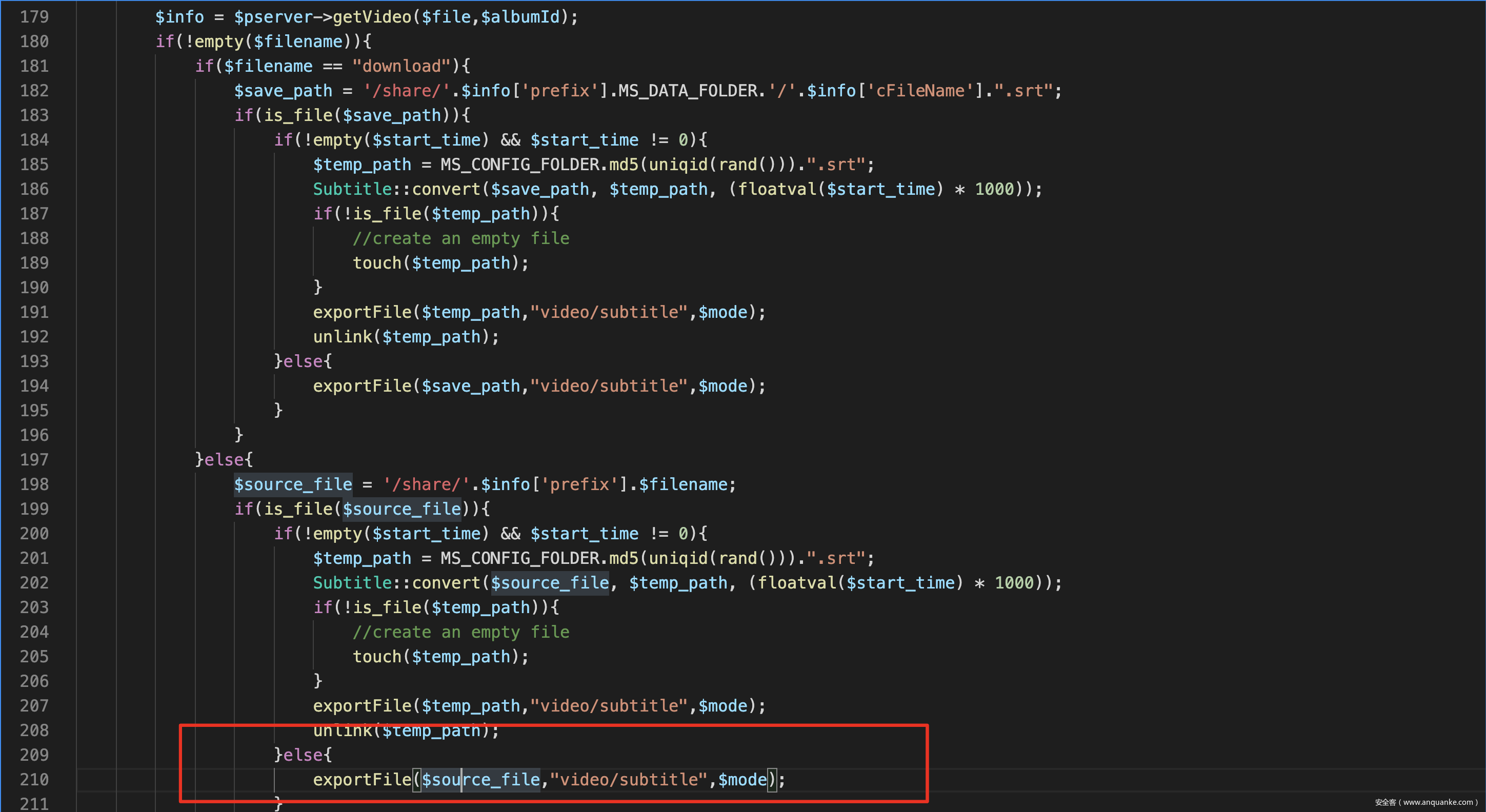
Task: Click line number 198 in the gutter
Action: pyautogui.click(x=34, y=484)
